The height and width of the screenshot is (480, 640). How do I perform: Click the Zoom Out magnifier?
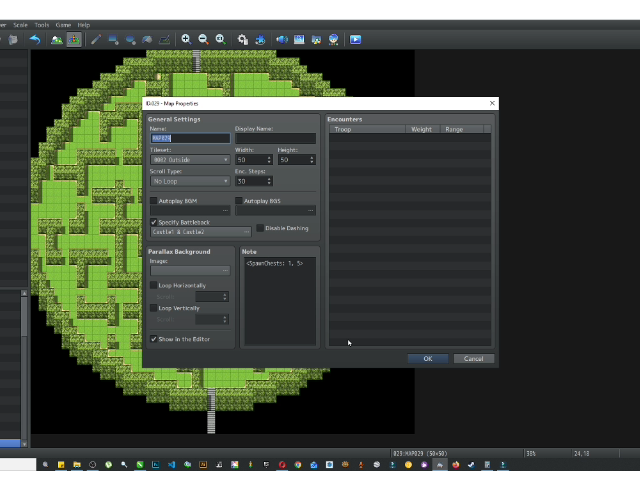tap(203, 40)
